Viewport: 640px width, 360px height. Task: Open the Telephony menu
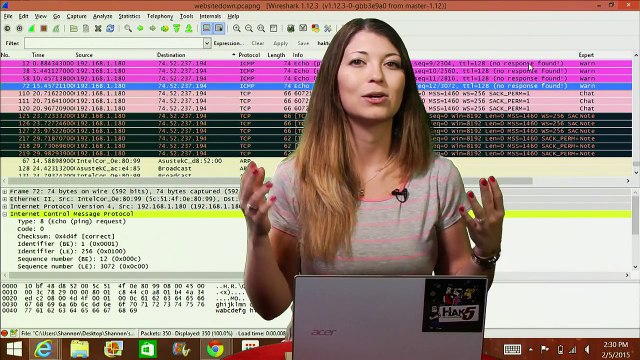point(160,16)
